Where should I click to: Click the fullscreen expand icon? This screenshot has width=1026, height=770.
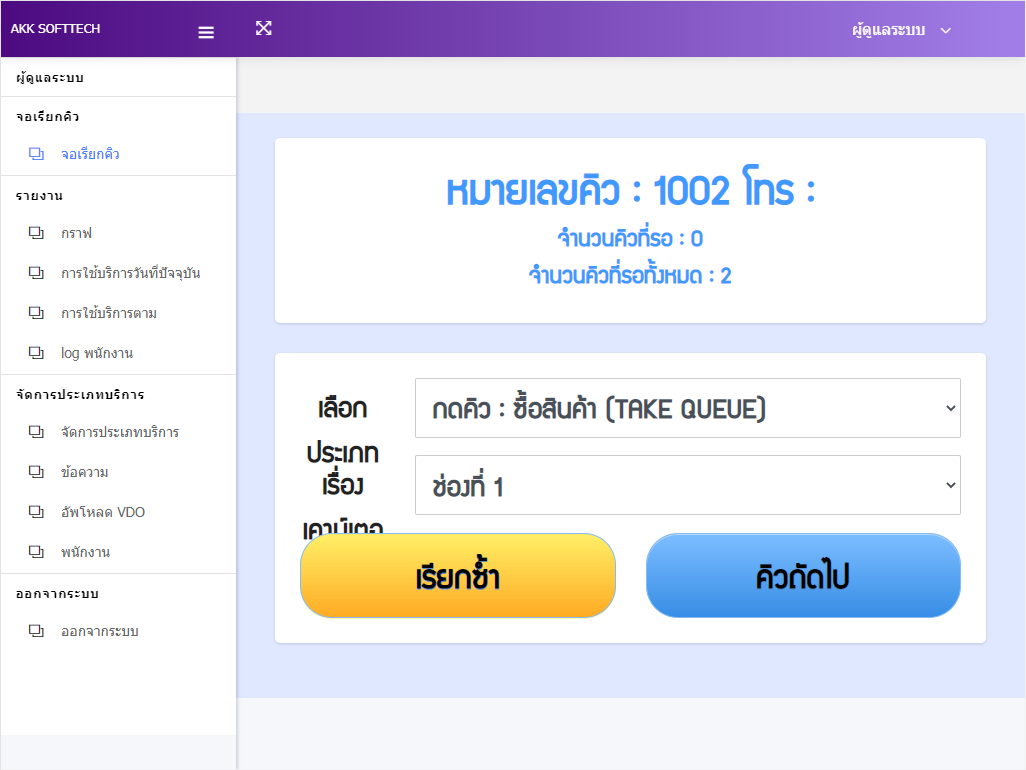pos(263,28)
